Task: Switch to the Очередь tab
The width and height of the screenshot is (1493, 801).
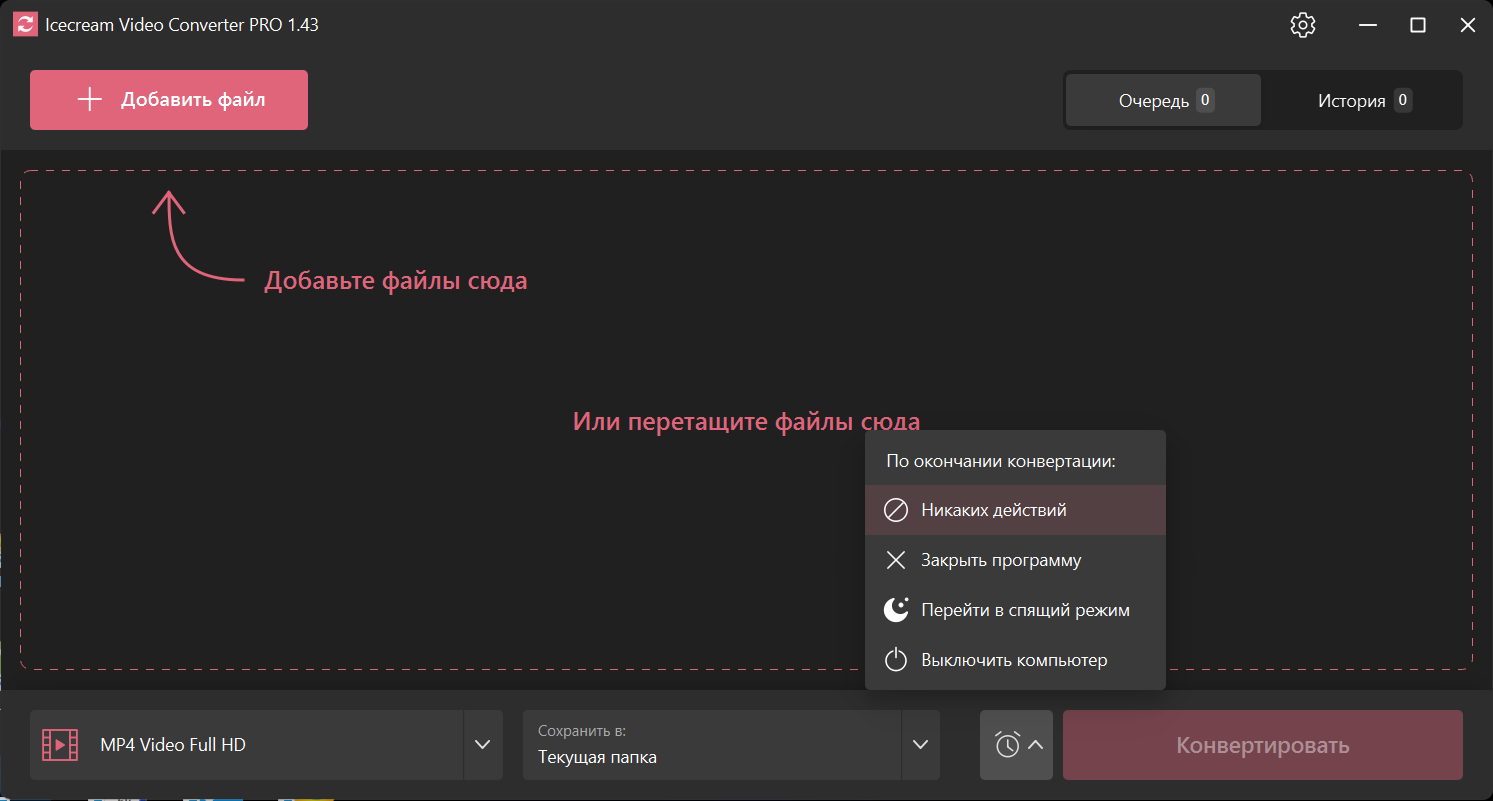Action: [x=1164, y=100]
